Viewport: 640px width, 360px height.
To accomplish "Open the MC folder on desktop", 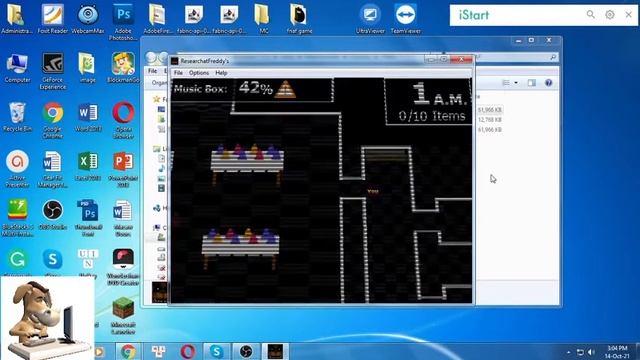I will pos(263,19).
